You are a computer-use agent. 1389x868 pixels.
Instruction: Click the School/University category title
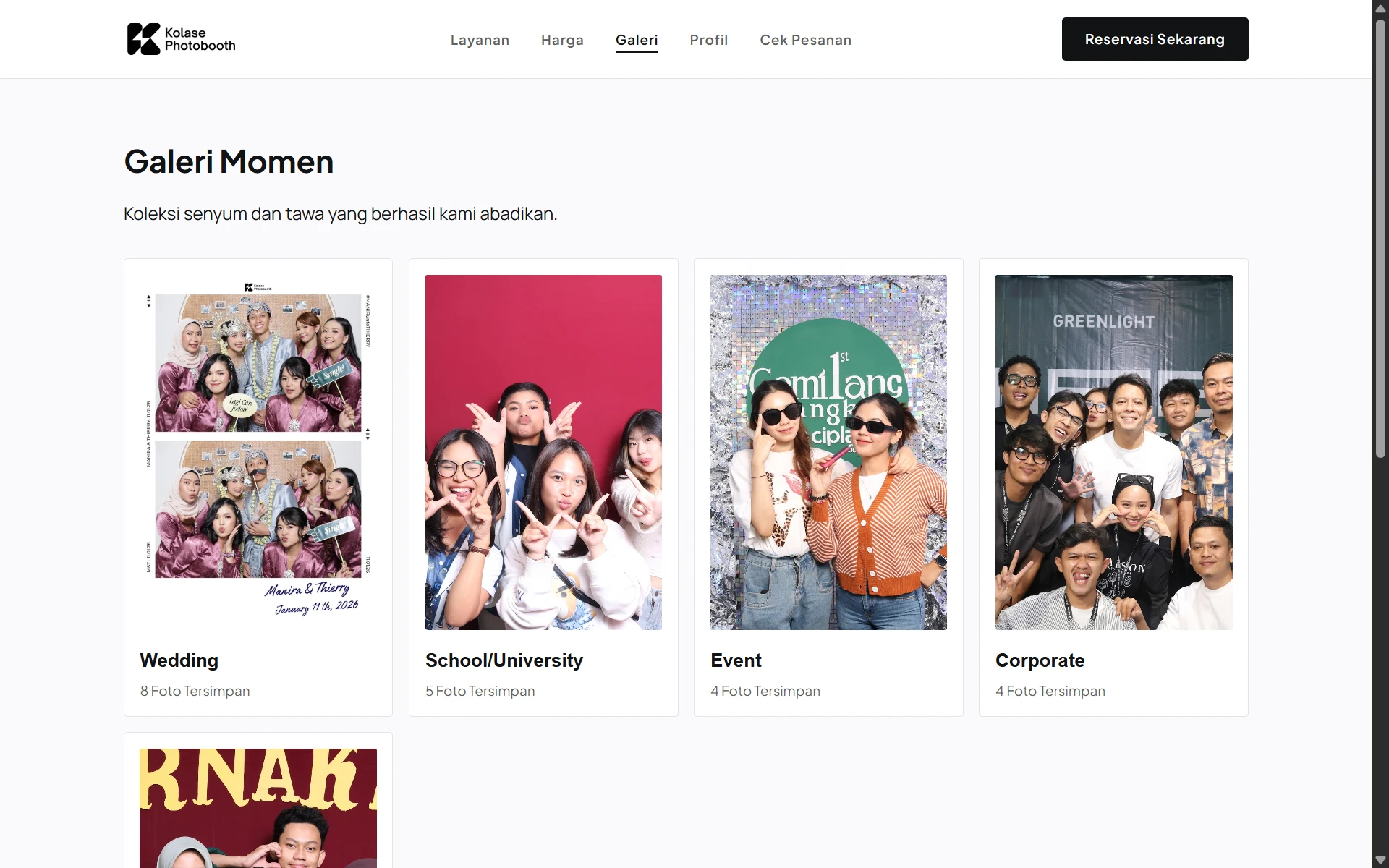(x=504, y=660)
